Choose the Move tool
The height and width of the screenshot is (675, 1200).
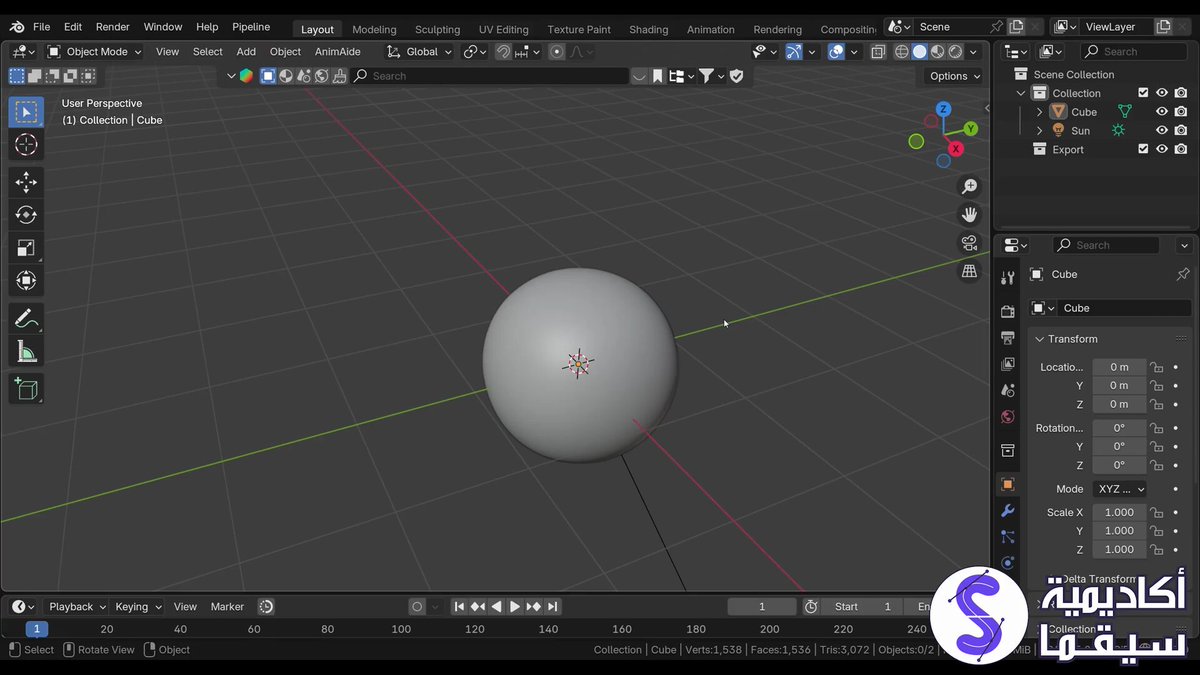point(27,182)
